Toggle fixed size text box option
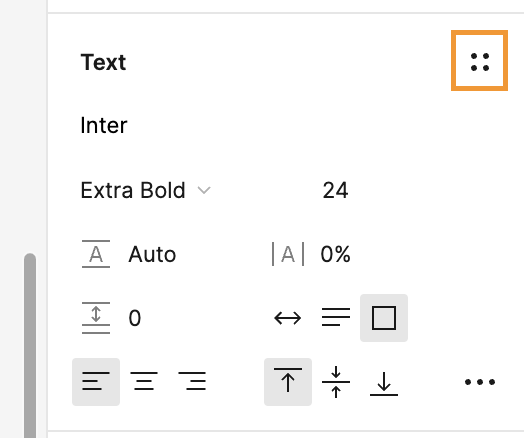This screenshot has height=438, width=524. [384, 318]
